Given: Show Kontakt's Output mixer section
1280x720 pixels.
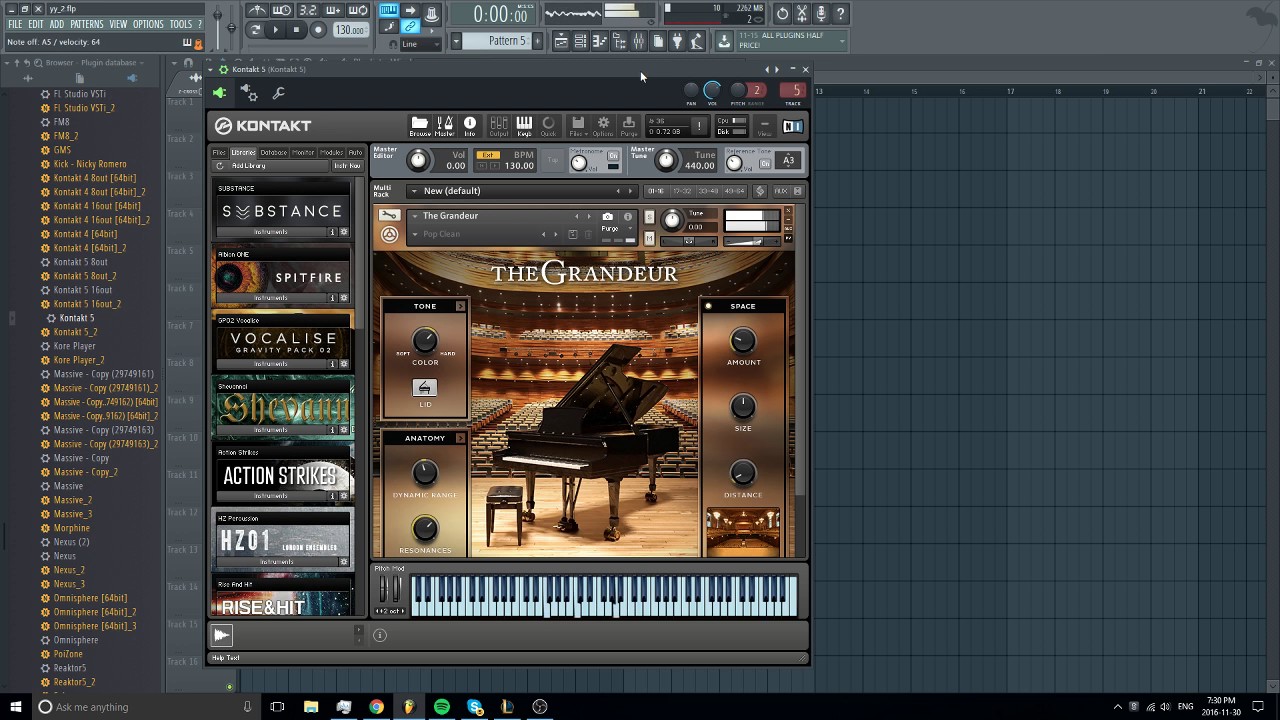Looking at the screenshot, I should tap(498, 126).
